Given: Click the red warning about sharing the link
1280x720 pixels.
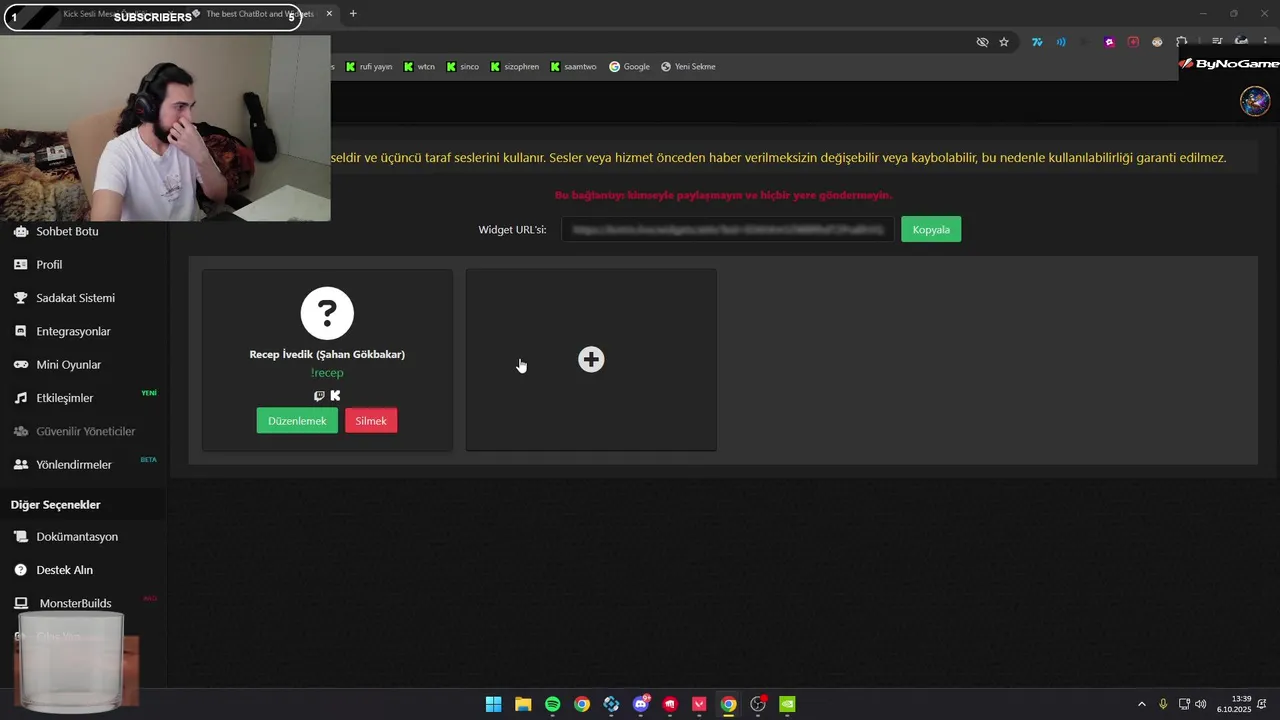Looking at the screenshot, I should click(x=723, y=195).
